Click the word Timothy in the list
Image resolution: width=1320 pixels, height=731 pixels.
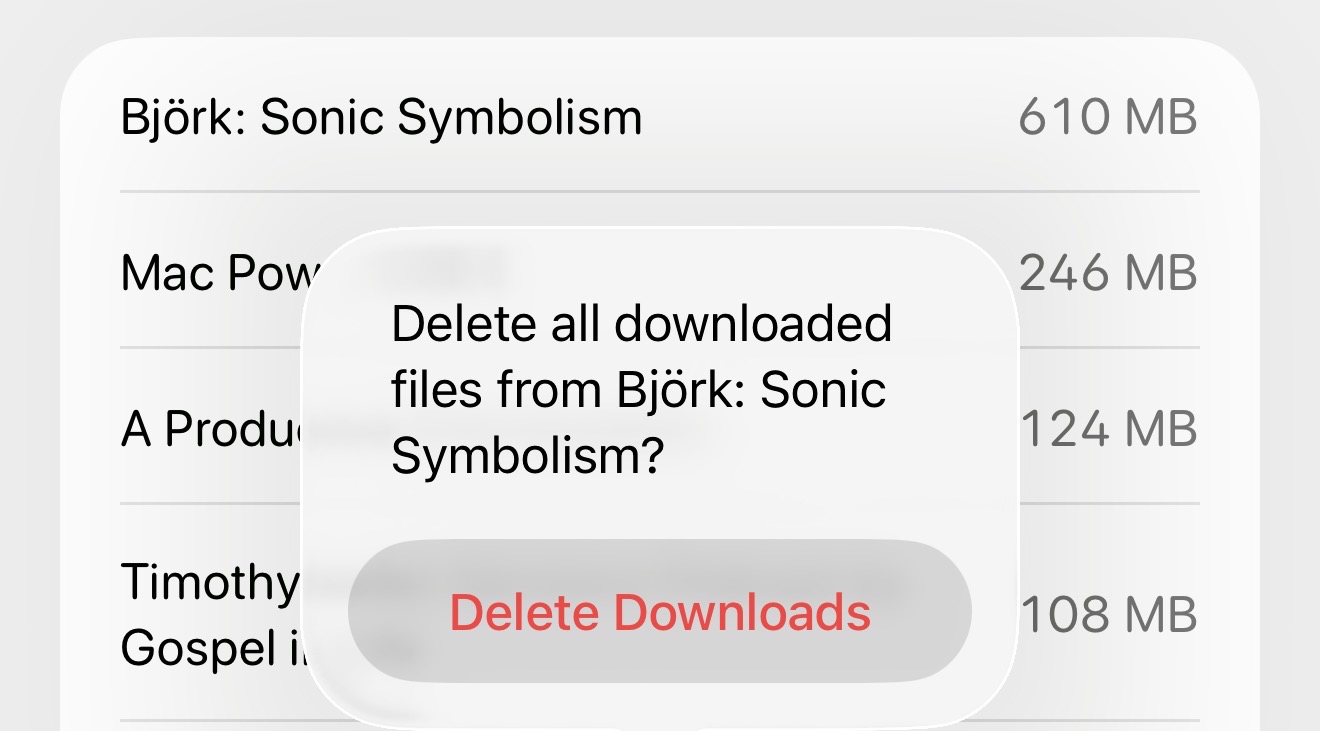coord(209,582)
